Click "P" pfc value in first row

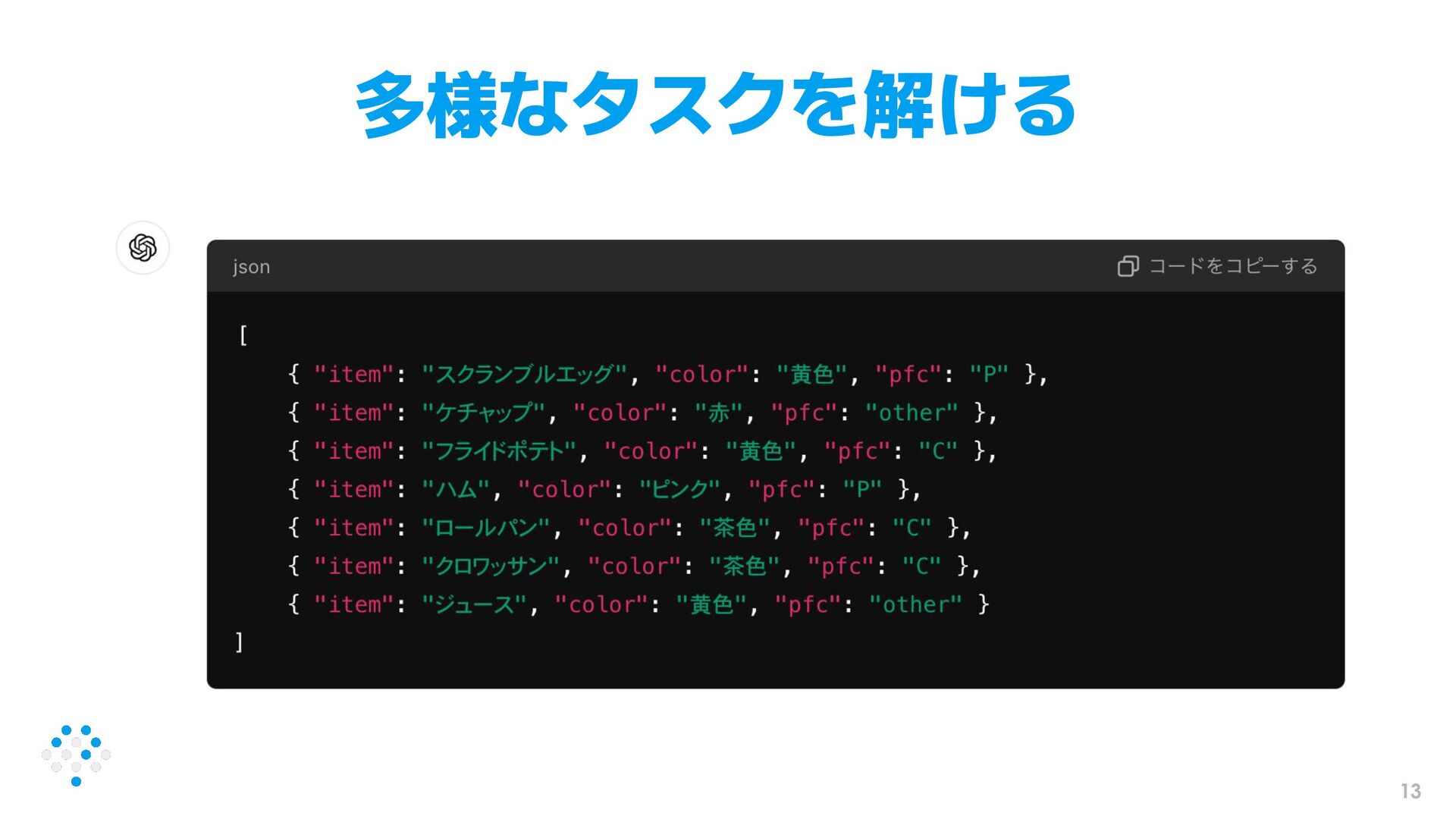click(989, 375)
